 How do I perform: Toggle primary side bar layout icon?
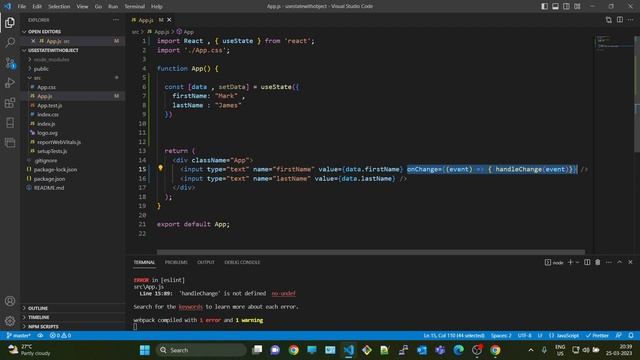pos(544,6)
